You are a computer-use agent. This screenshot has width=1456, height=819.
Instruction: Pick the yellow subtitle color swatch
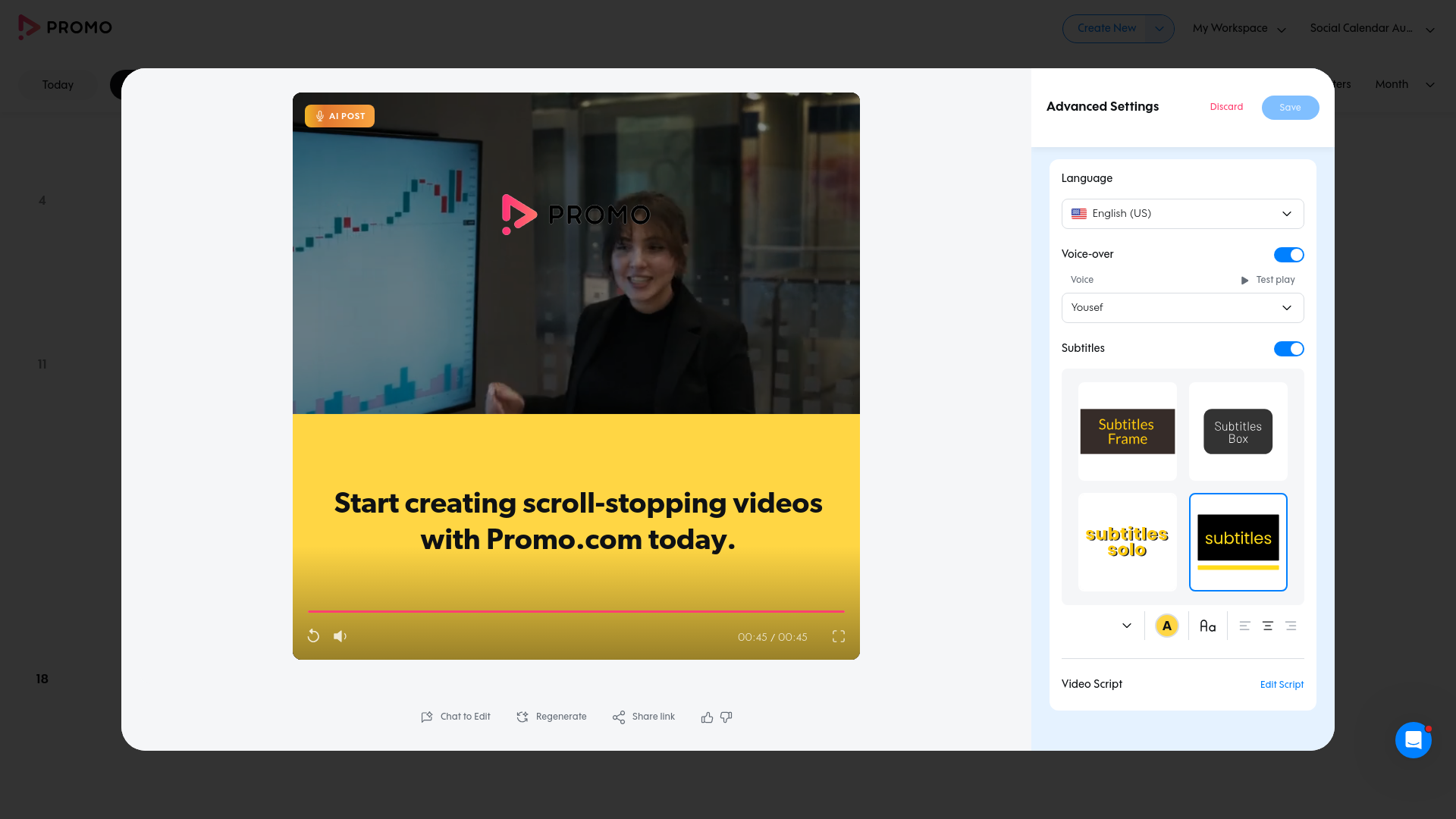(1167, 626)
